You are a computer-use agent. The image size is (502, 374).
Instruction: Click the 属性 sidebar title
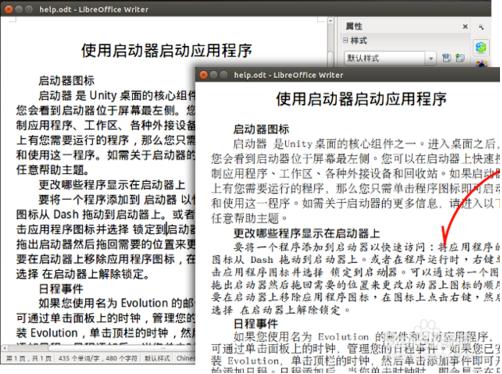click(354, 26)
